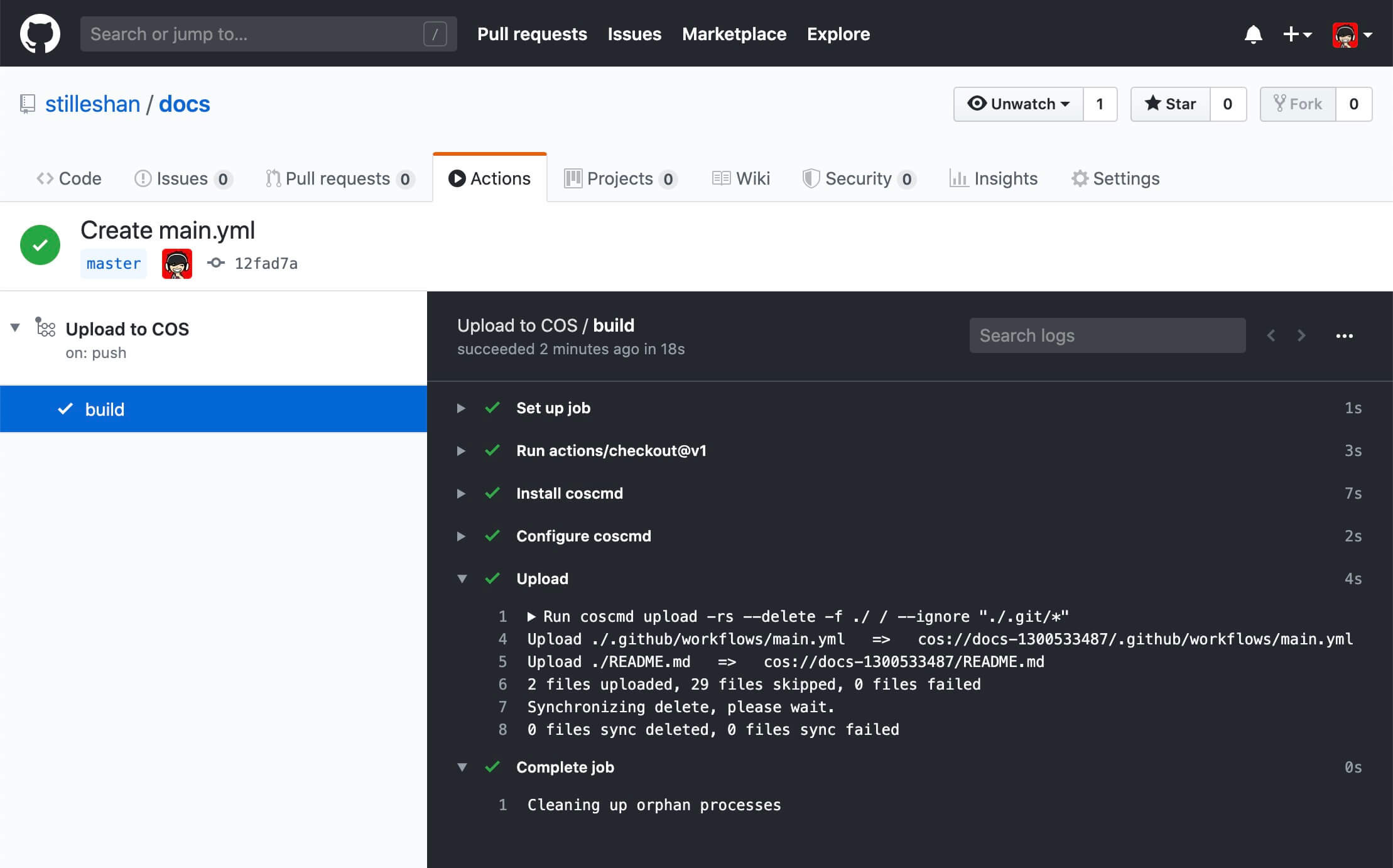Viewport: 1393px width, 868px height.
Task: Click the green workflow success status icon
Action: point(40,245)
